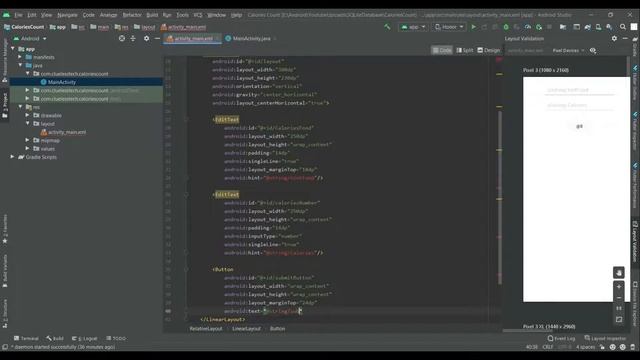Click the editor vertical scrollbar
This screenshot has height=360, width=640.
pos(500,198)
